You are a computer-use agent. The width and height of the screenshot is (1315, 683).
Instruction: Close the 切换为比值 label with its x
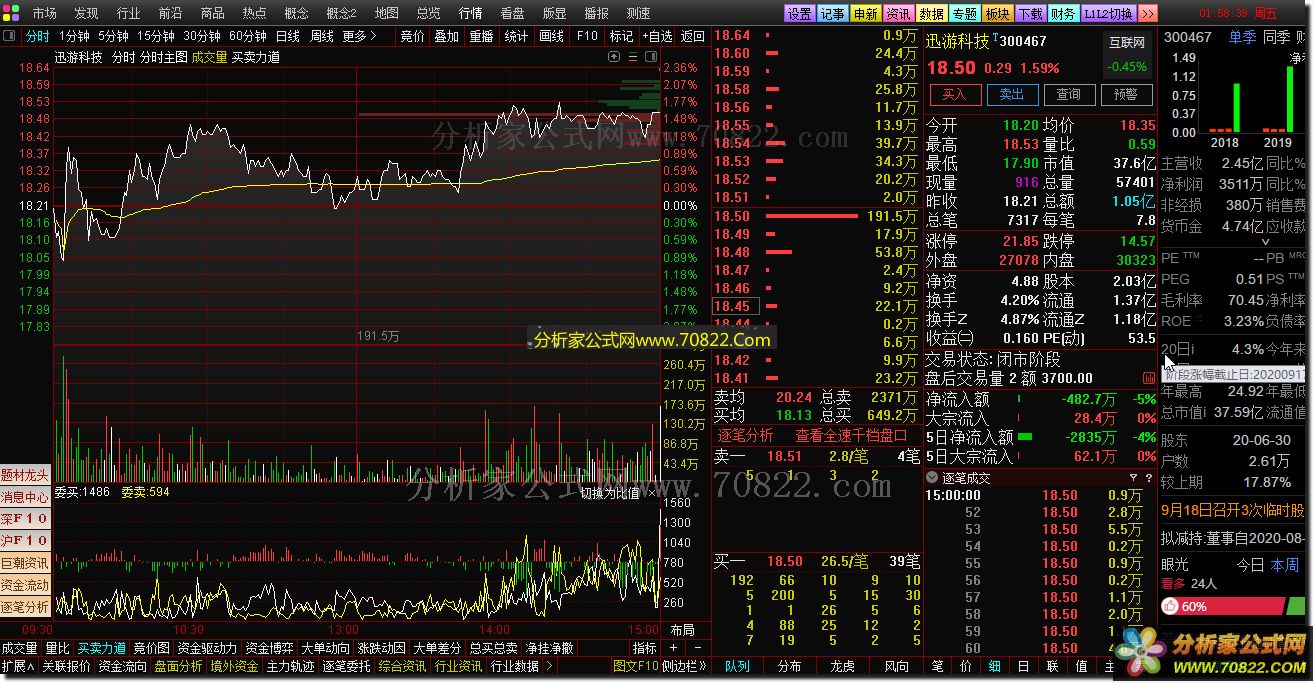pos(651,493)
